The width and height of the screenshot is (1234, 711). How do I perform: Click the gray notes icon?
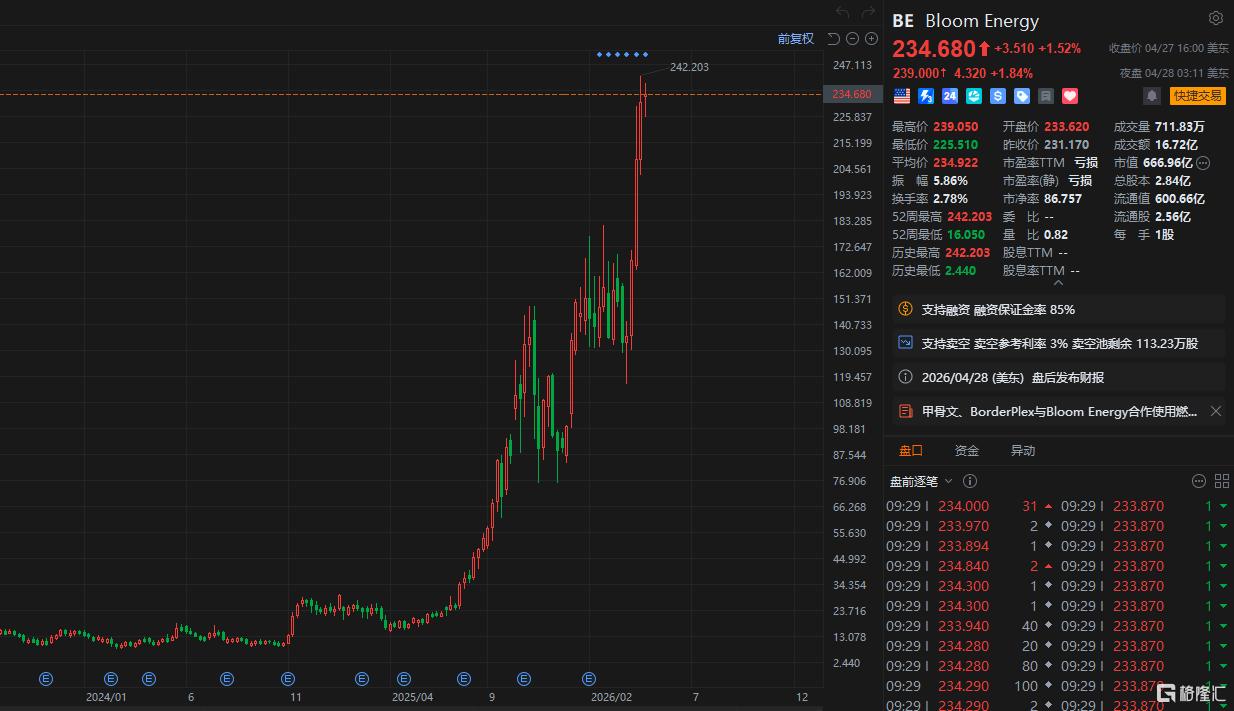1046,96
